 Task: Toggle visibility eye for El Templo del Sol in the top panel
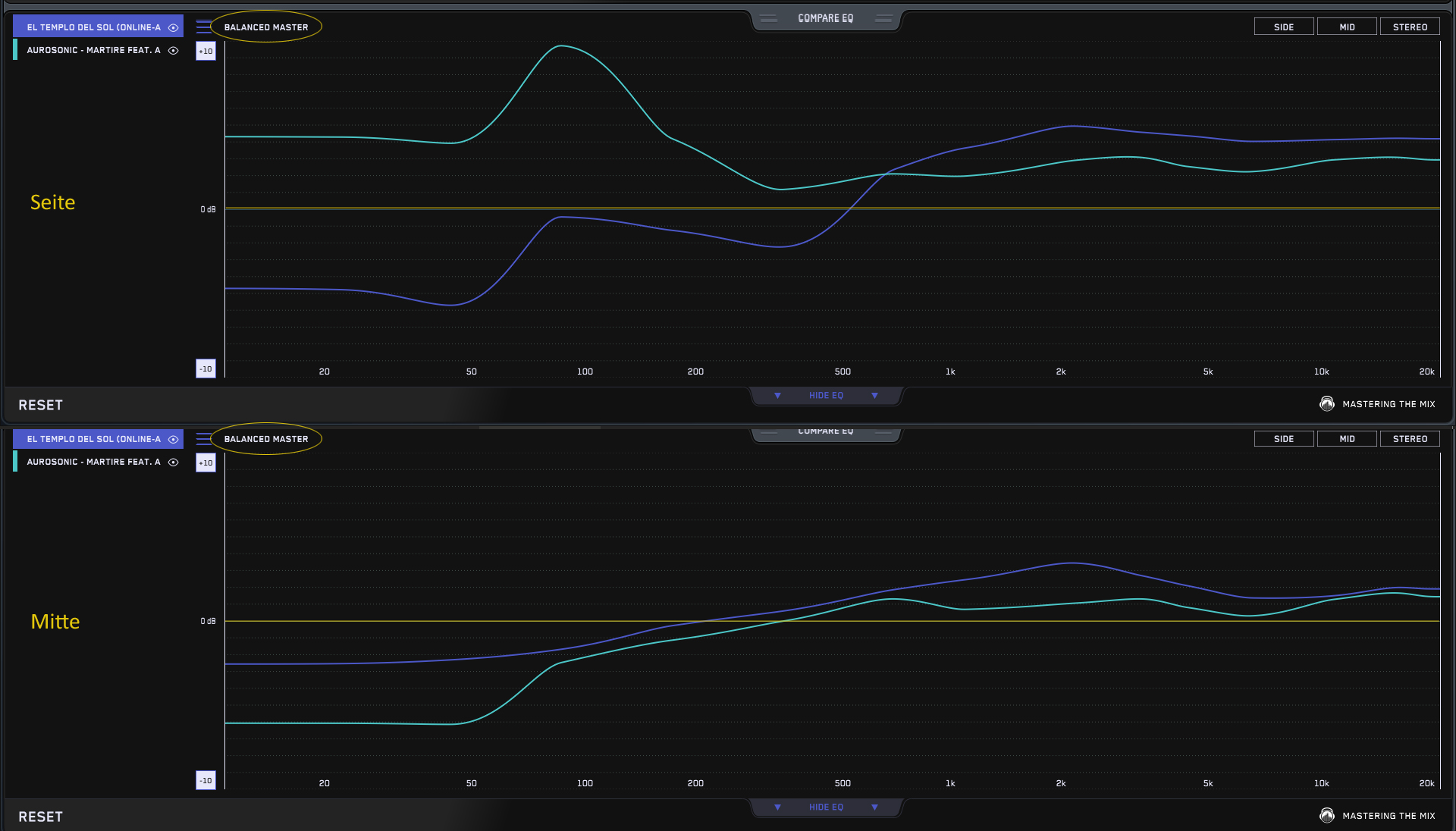tap(173, 27)
